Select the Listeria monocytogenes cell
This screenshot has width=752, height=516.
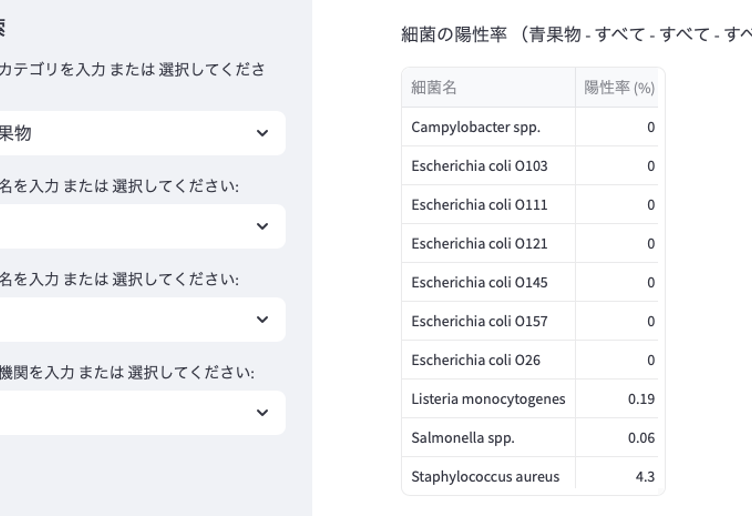point(488,399)
